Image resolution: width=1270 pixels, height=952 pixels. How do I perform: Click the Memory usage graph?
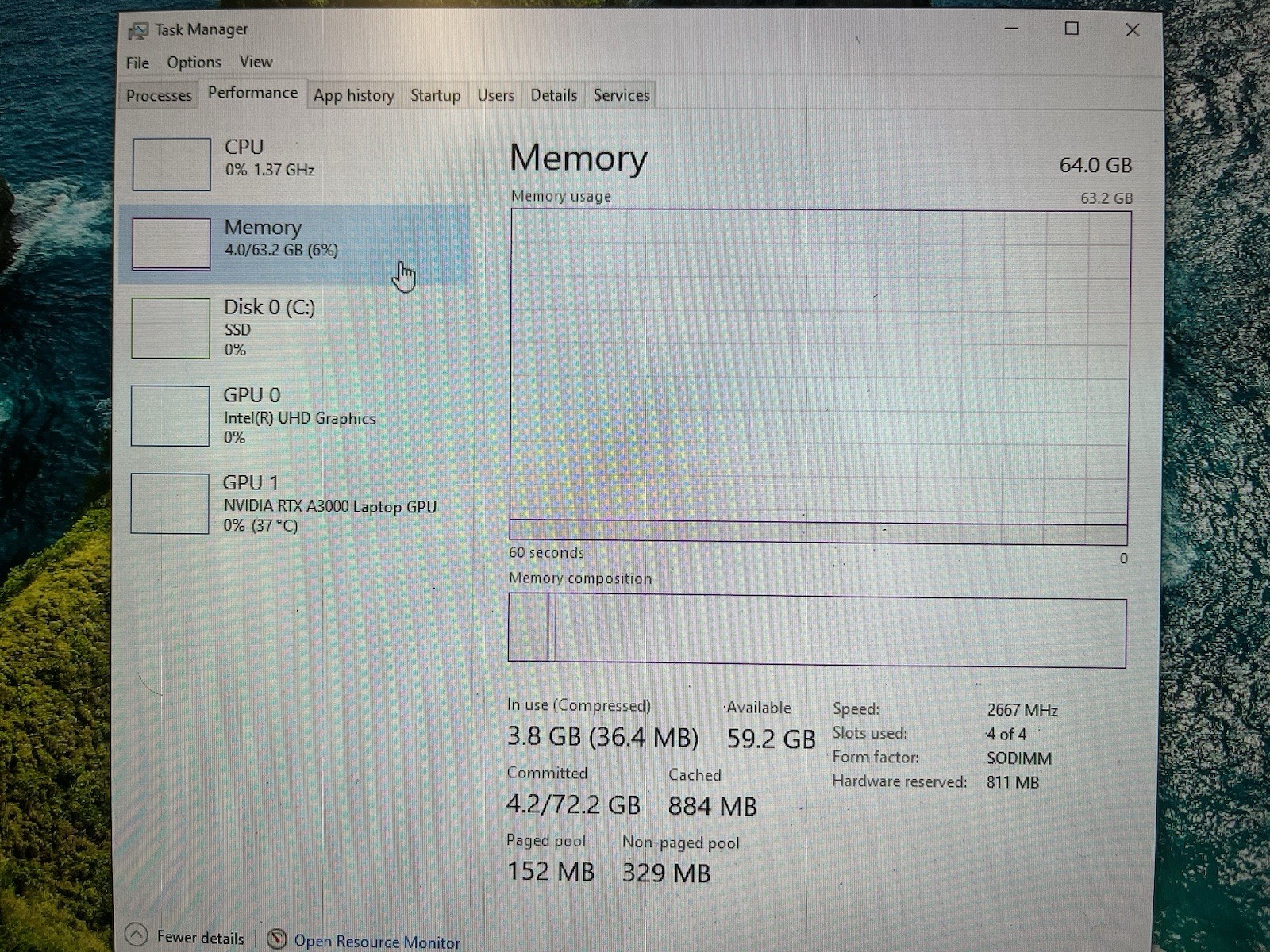pos(819,376)
